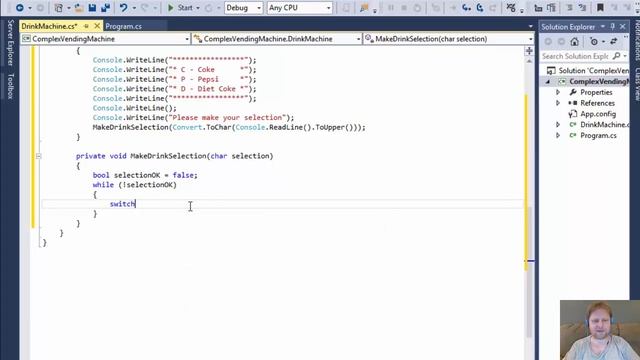Select App.config in Solution Explorer
Viewport: 640px width, 360px height.
[598, 114]
